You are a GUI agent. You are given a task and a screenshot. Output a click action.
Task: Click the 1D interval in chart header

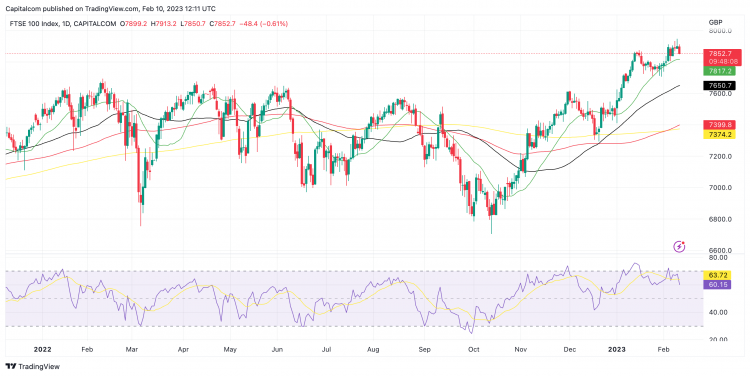pos(65,23)
